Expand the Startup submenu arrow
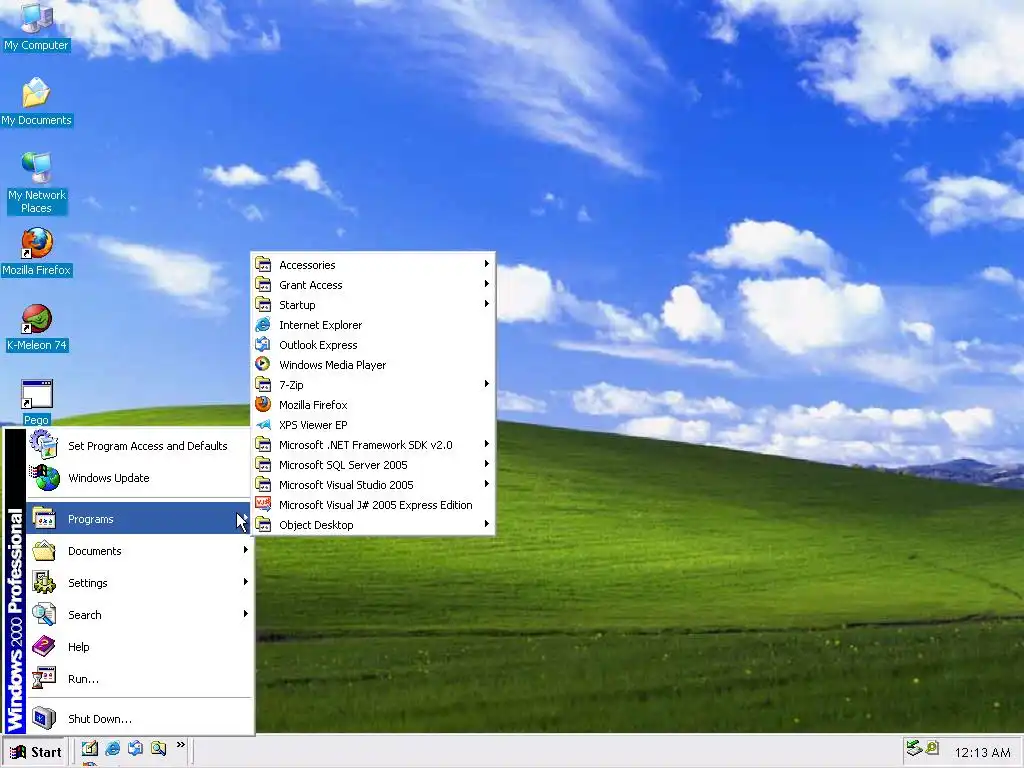 point(487,304)
